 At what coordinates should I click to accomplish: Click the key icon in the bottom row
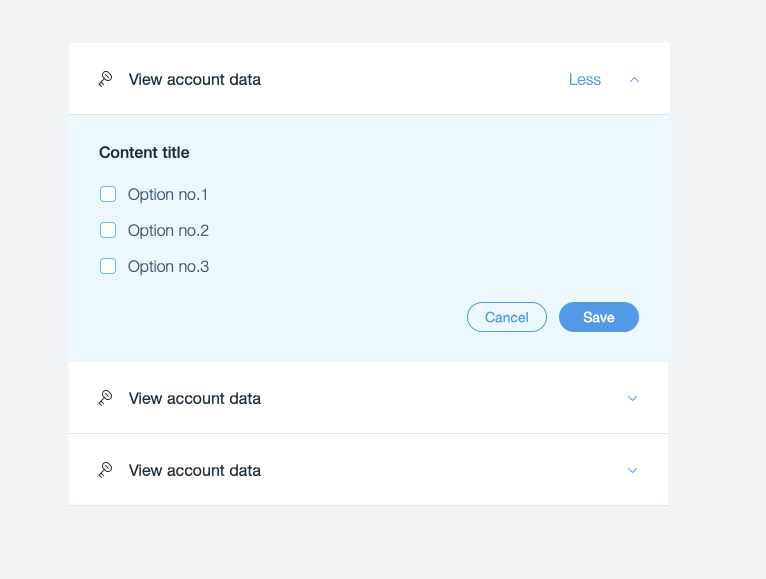(x=105, y=470)
